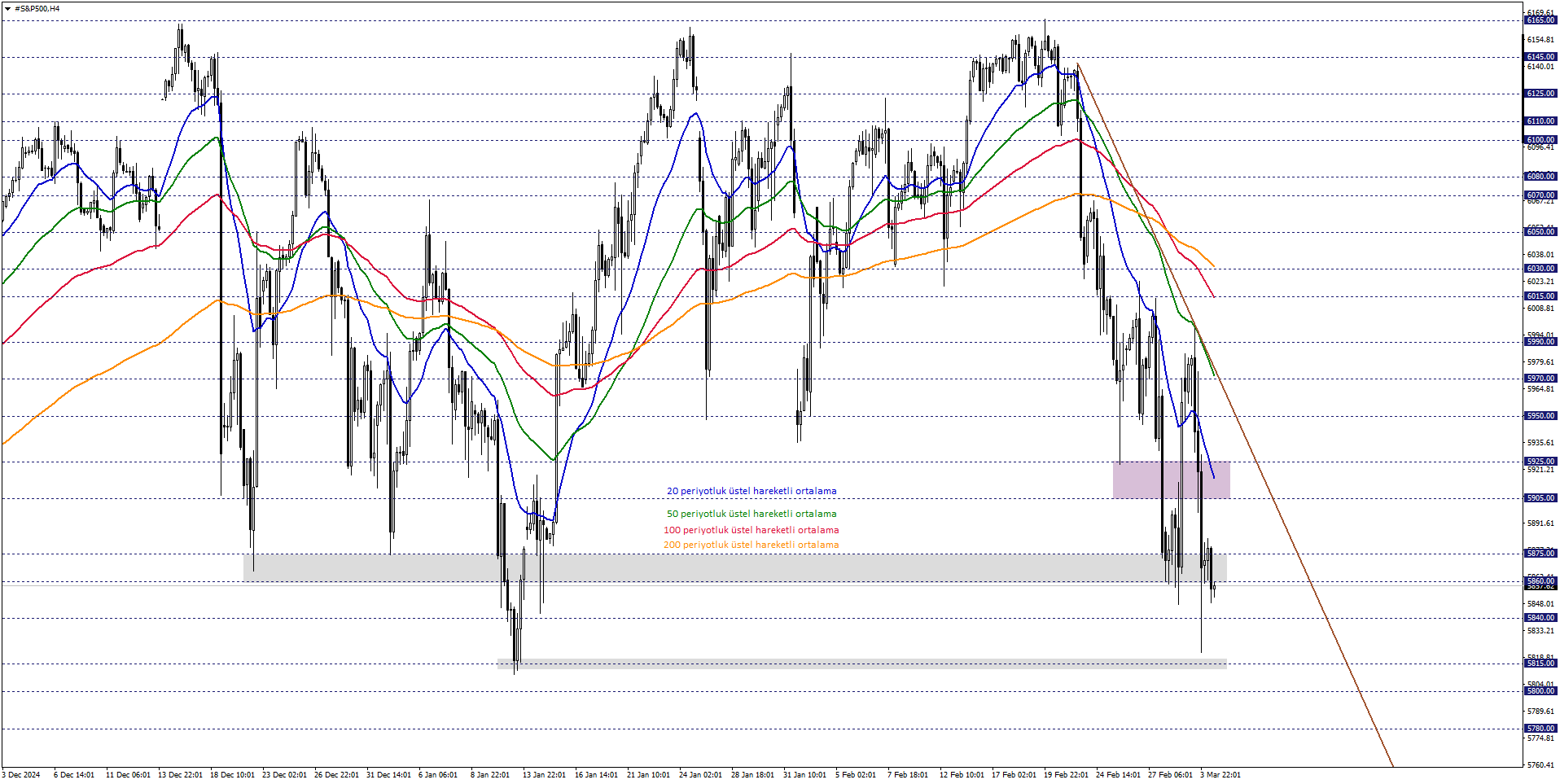Image resolution: width=1560 pixels, height=784 pixels.
Task: Click the 6038.01 price scale value
Action: [1540, 255]
